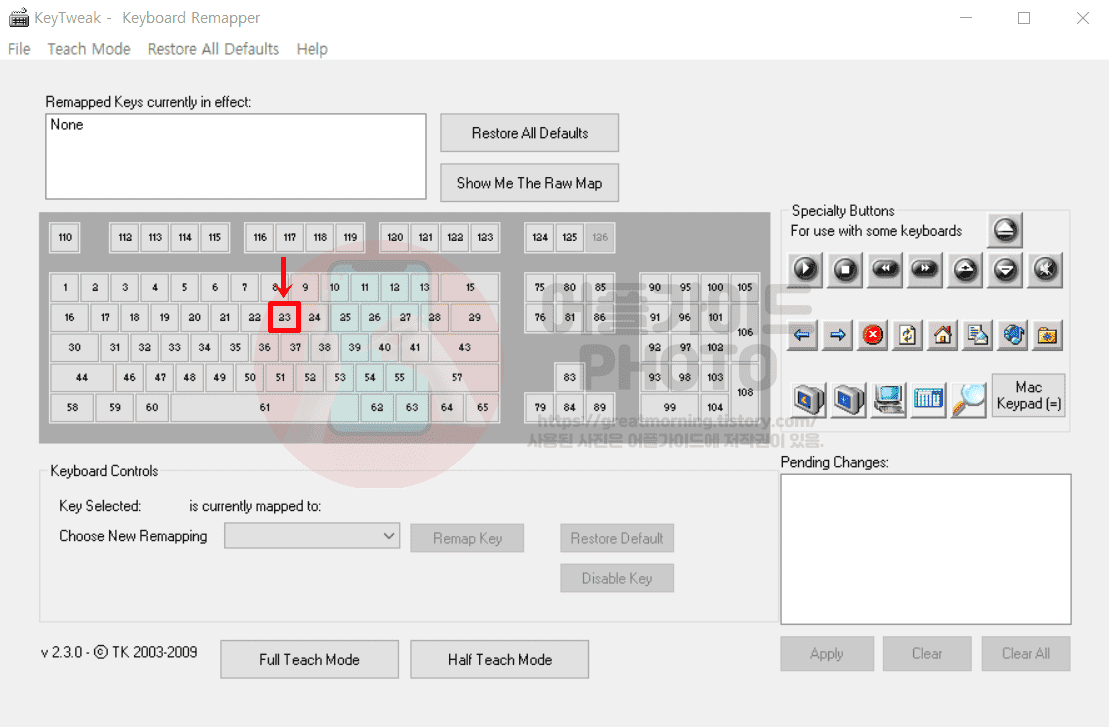Open the Teach Mode menu
Screen dimensions: 1109x727
(89, 49)
